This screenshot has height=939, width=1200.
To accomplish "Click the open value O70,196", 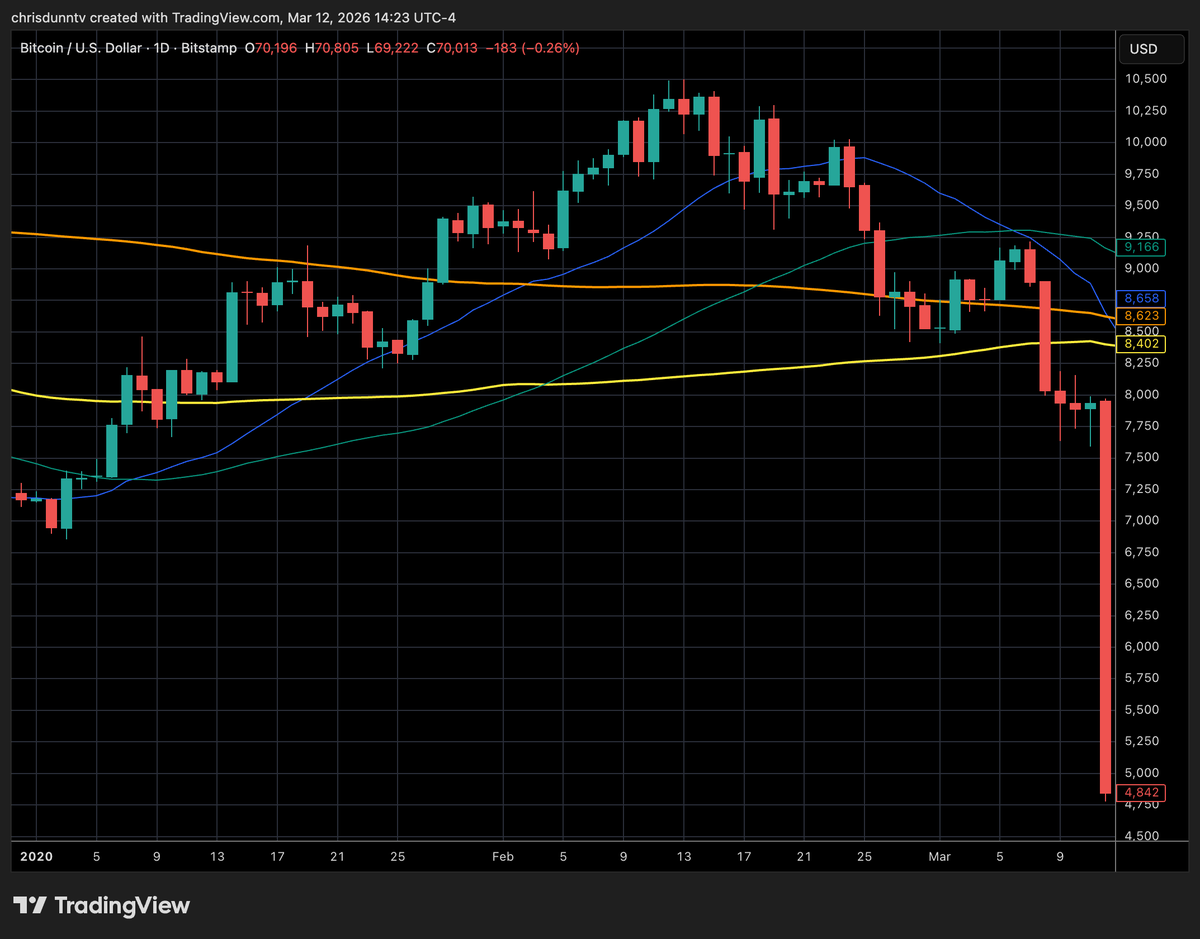I will coord(271,48).
